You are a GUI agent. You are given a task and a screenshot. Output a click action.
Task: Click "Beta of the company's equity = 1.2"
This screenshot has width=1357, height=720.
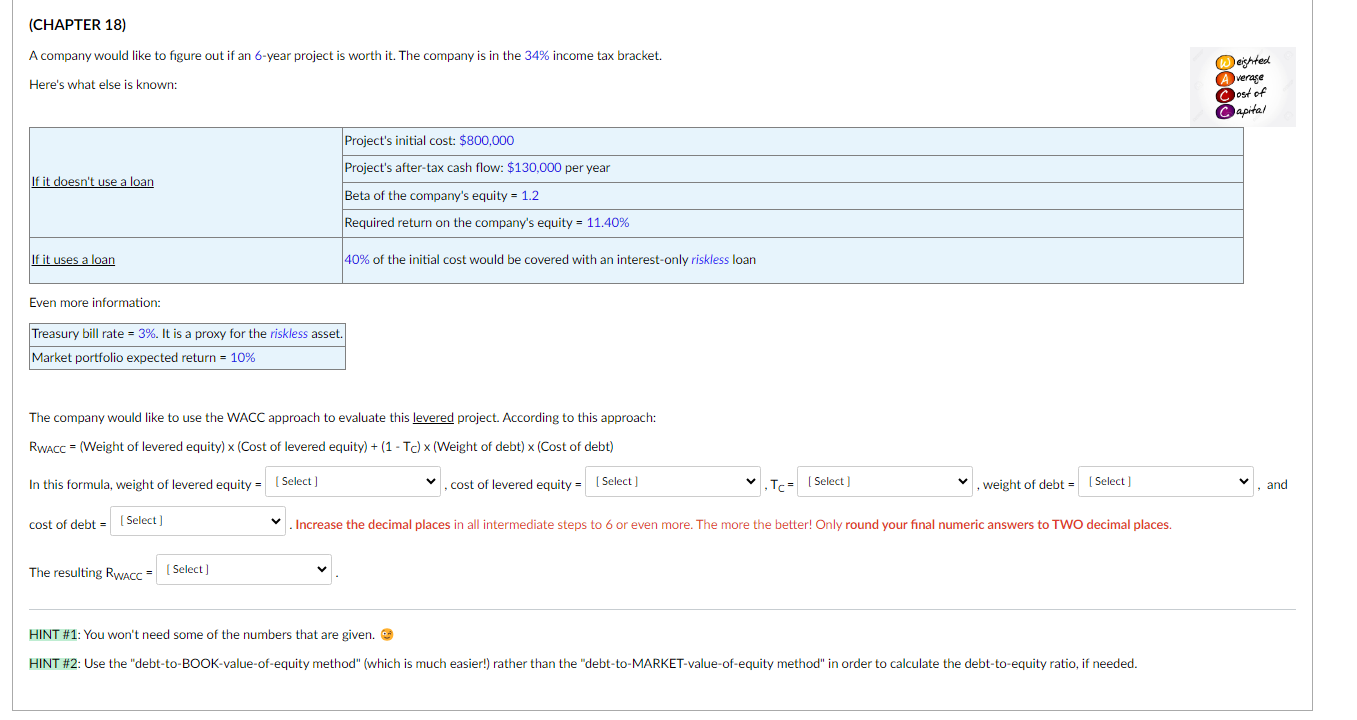tap(442, 196)
